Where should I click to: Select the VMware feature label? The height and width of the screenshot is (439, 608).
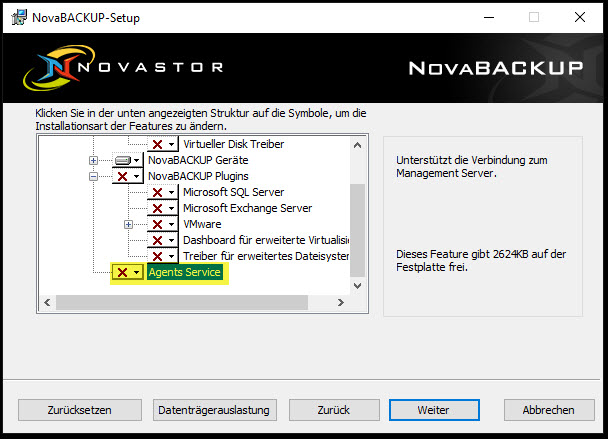click(202, 224)
